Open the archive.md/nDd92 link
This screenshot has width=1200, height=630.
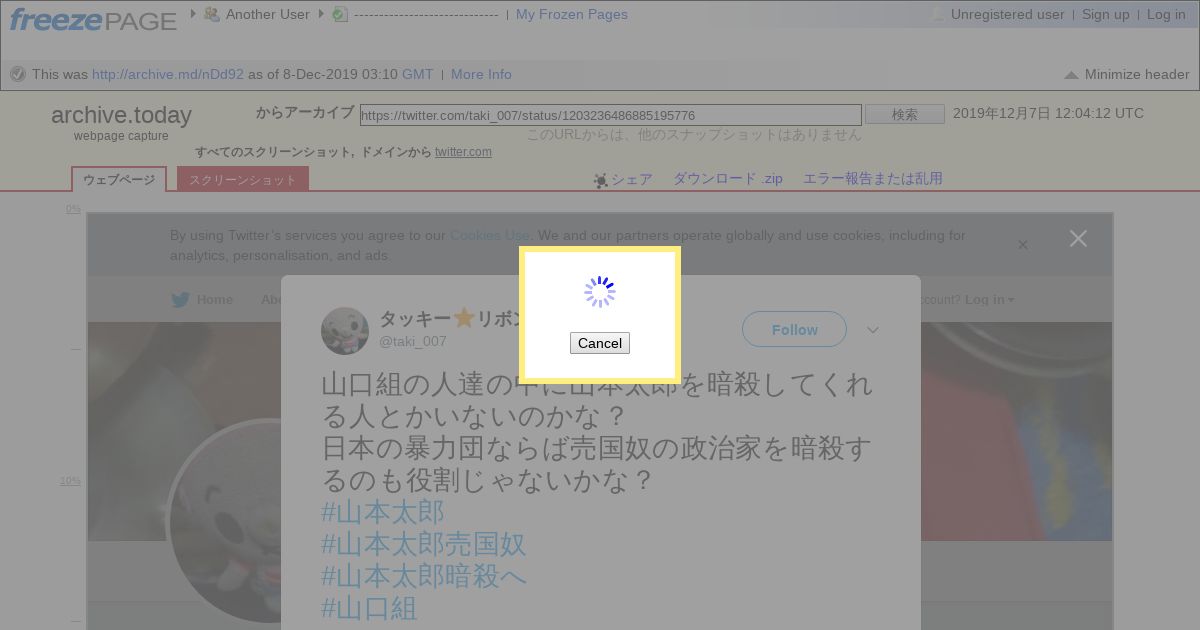pyautogui.click(x=168, y=74)
